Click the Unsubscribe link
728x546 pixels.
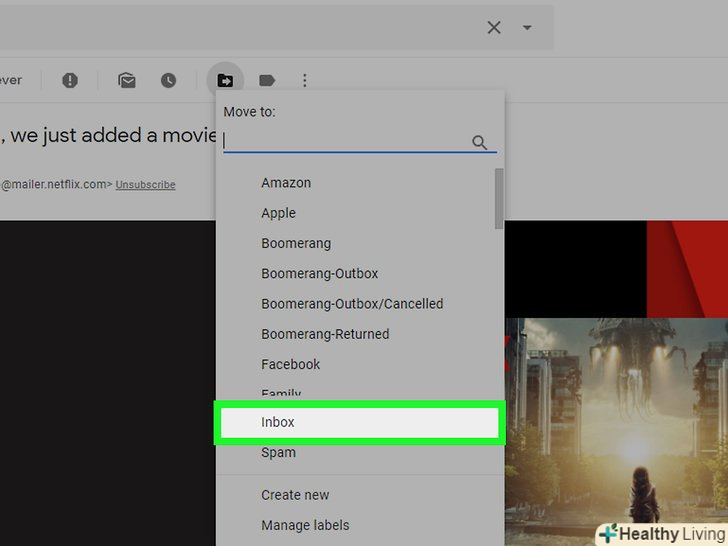coord(145,185)
